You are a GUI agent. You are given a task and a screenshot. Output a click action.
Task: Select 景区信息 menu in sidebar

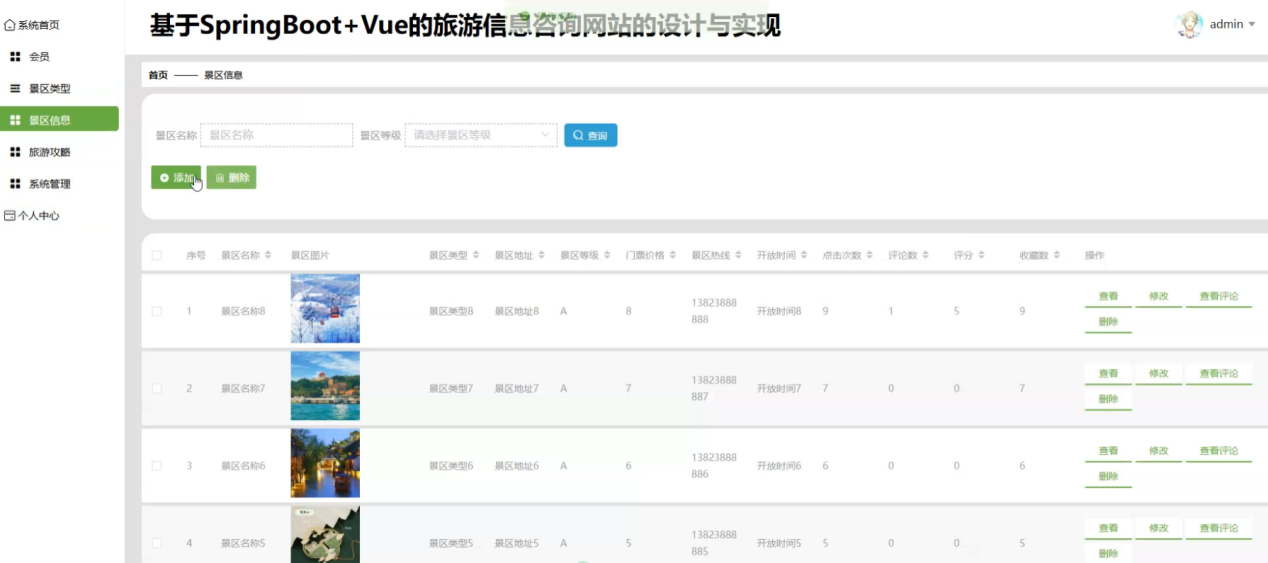(59, 120)
